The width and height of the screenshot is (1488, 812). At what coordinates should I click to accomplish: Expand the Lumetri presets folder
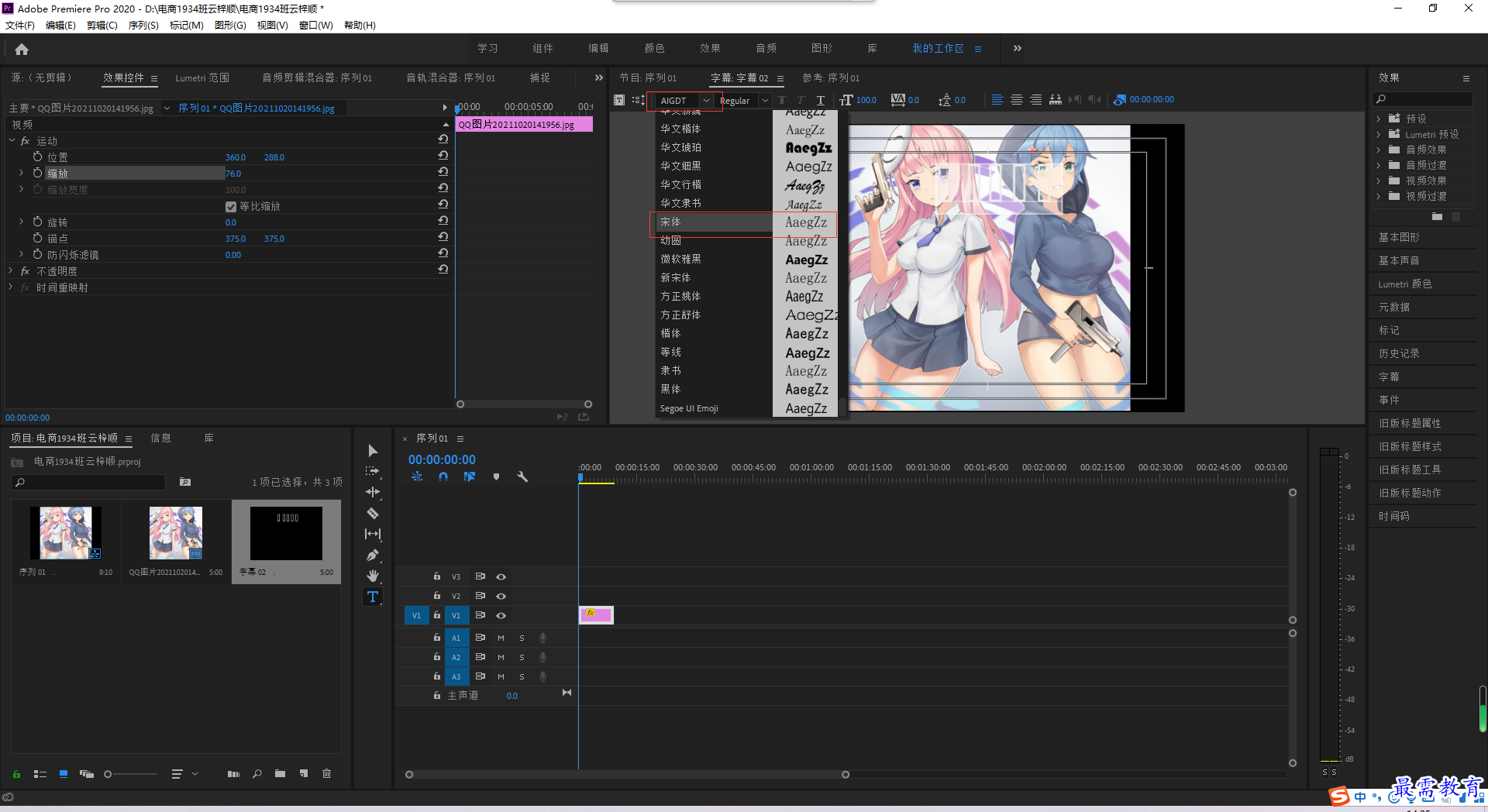click(x=1379, y=134)
